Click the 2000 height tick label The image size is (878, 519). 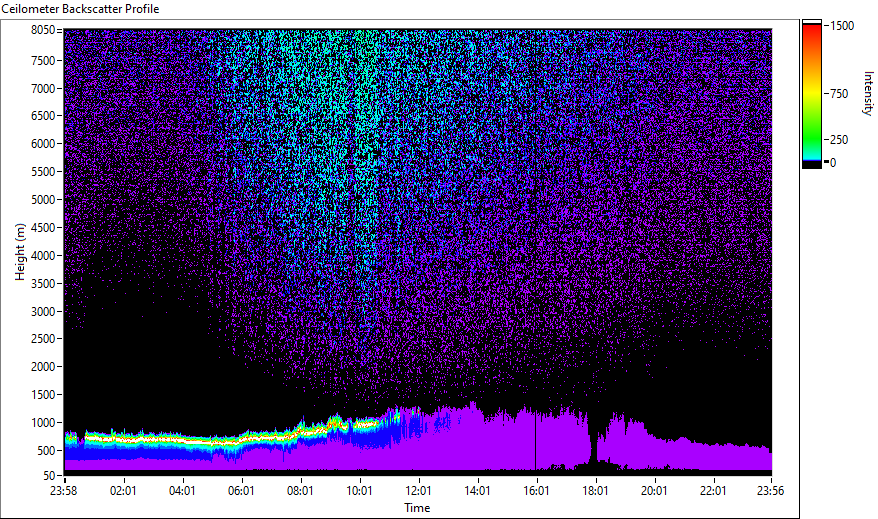point(43,367)
